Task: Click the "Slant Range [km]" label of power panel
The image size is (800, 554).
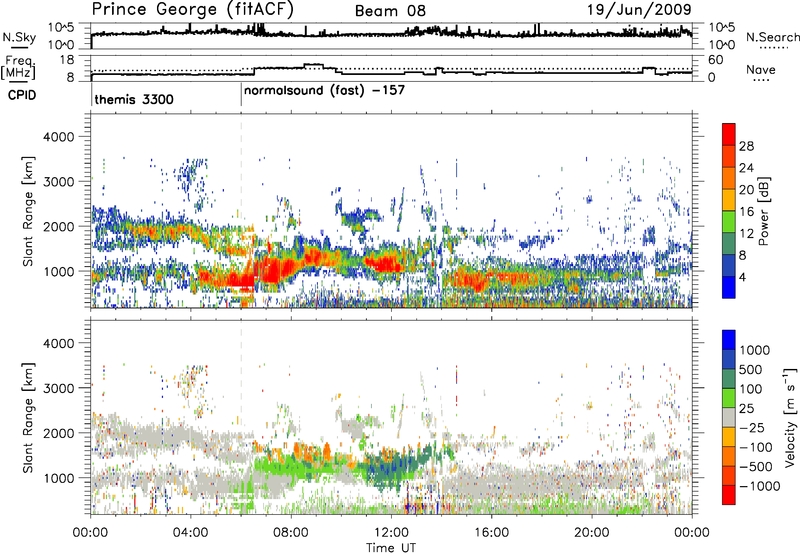Action: [x=28, y=211]
